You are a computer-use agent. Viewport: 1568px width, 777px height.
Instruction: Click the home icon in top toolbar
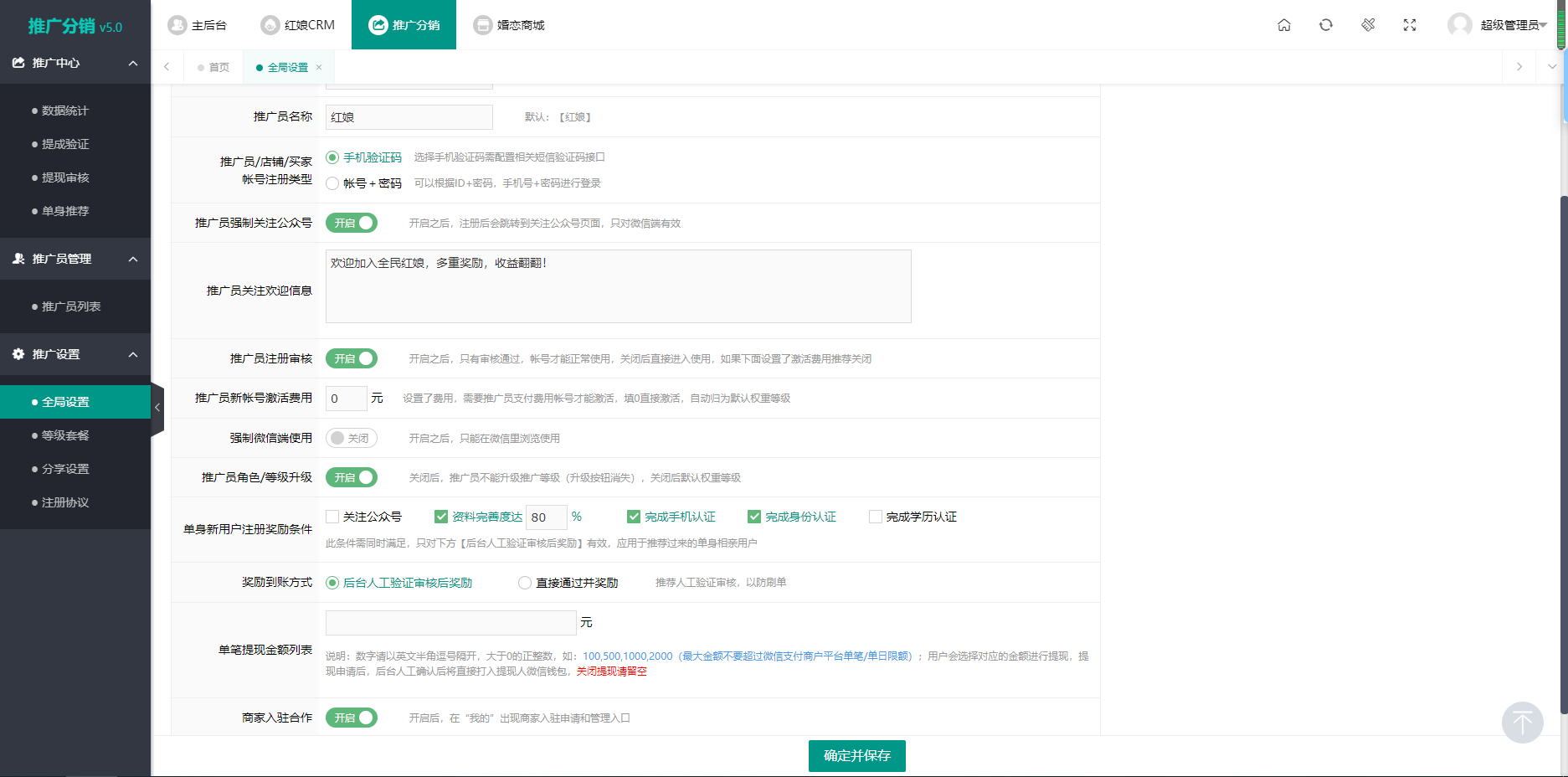1283,25
